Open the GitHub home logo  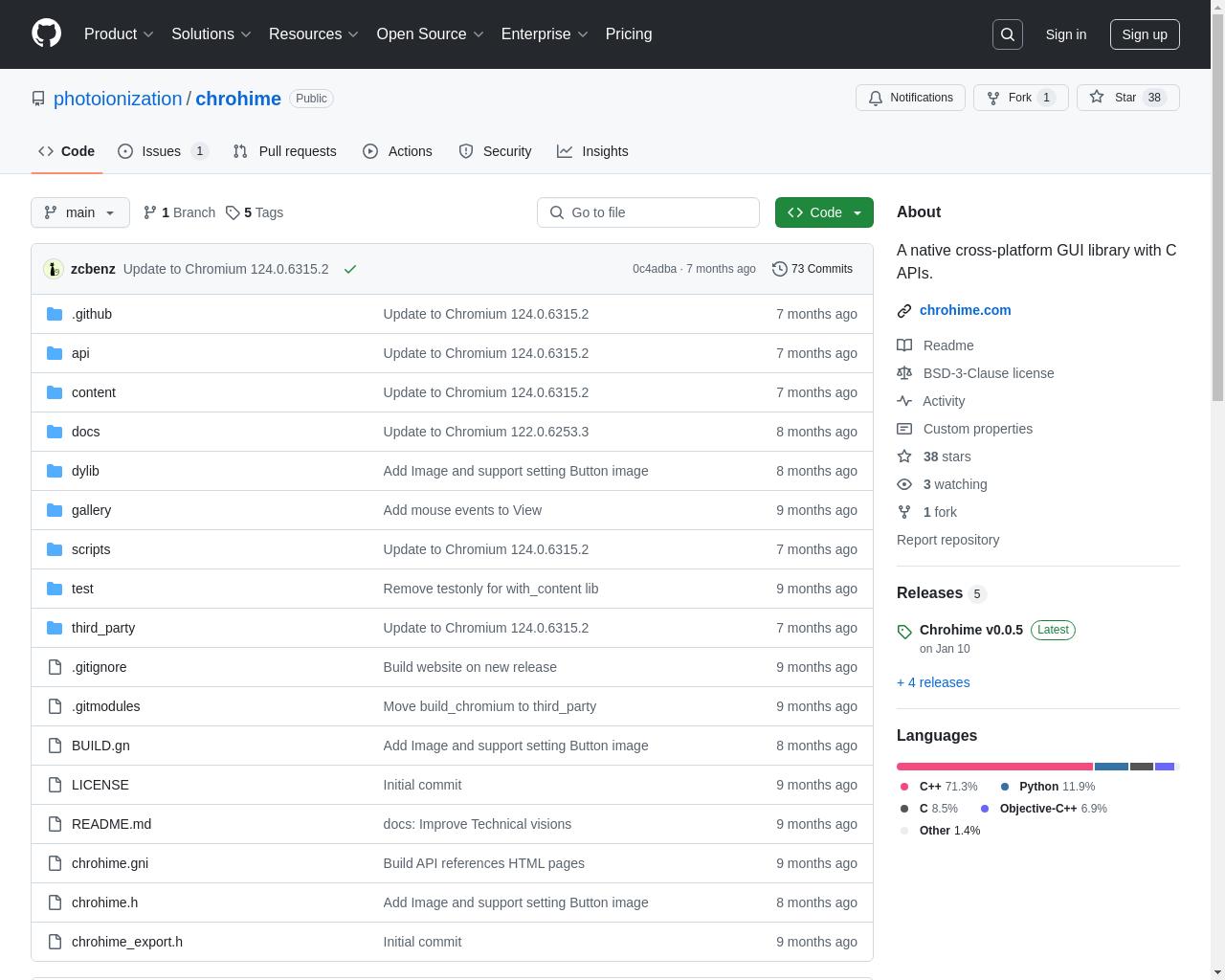click(x=46, y=33)
